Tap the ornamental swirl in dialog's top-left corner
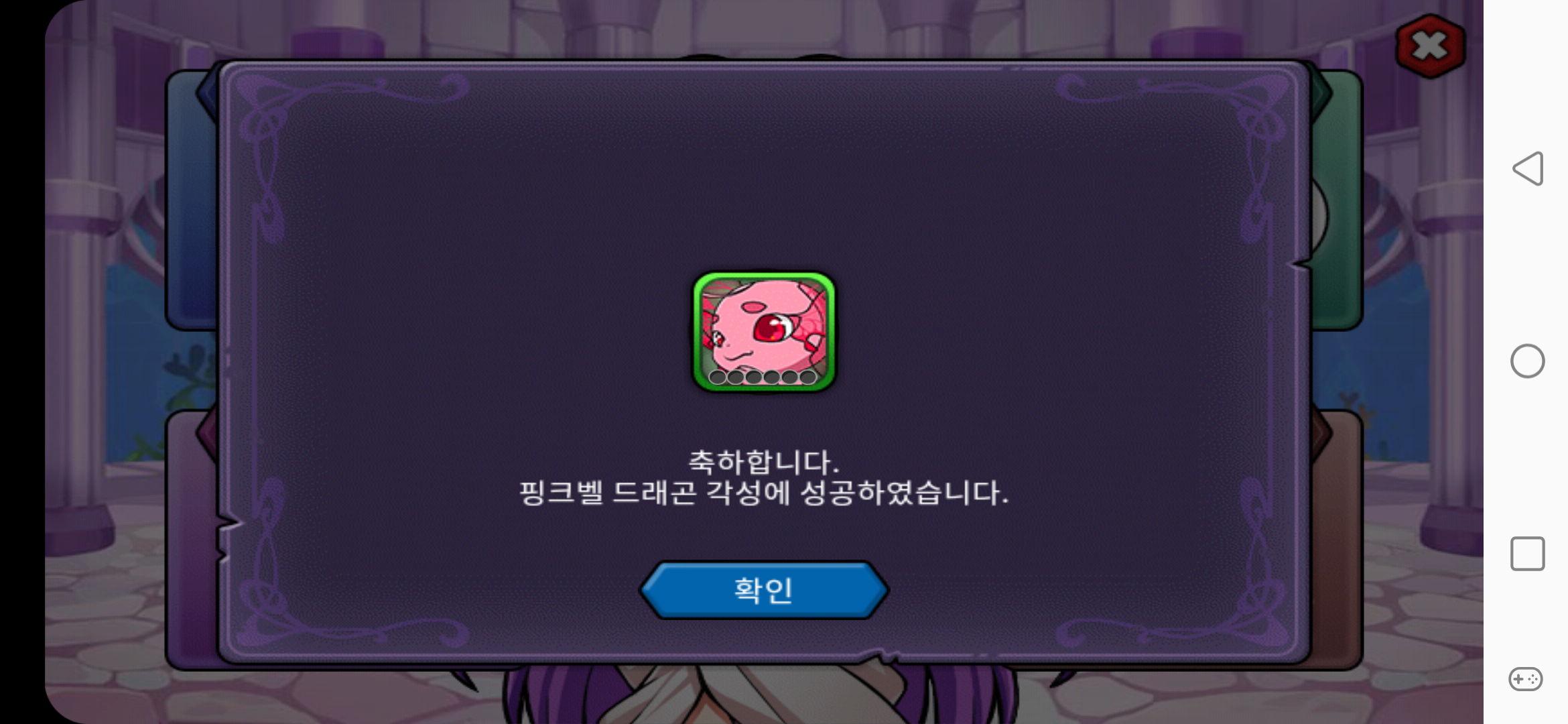1568x724 pixels. pos(335,114)
